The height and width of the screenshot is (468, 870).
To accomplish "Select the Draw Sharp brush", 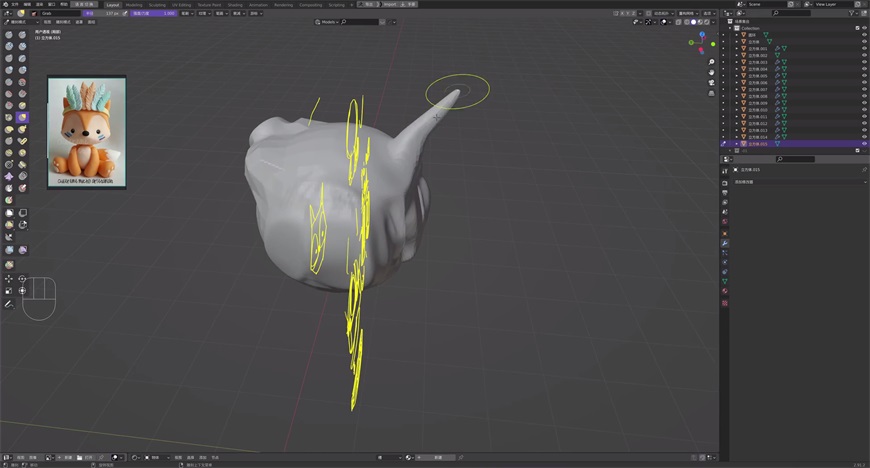I will point(22,34).
